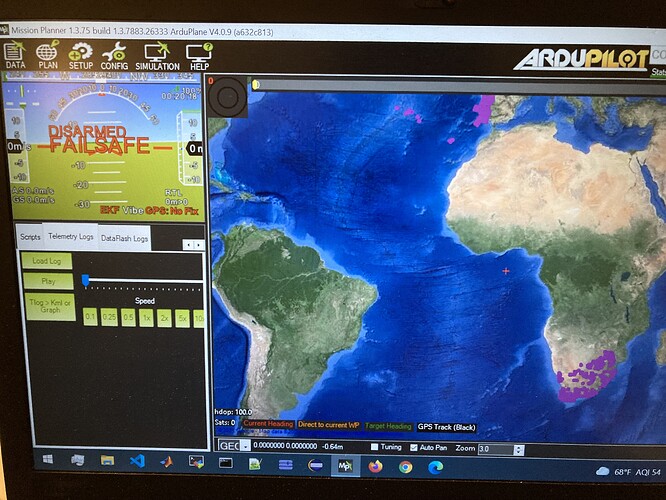666x500 pixels.
Task: Click the Windows Start button
Action: pos(48,459)
